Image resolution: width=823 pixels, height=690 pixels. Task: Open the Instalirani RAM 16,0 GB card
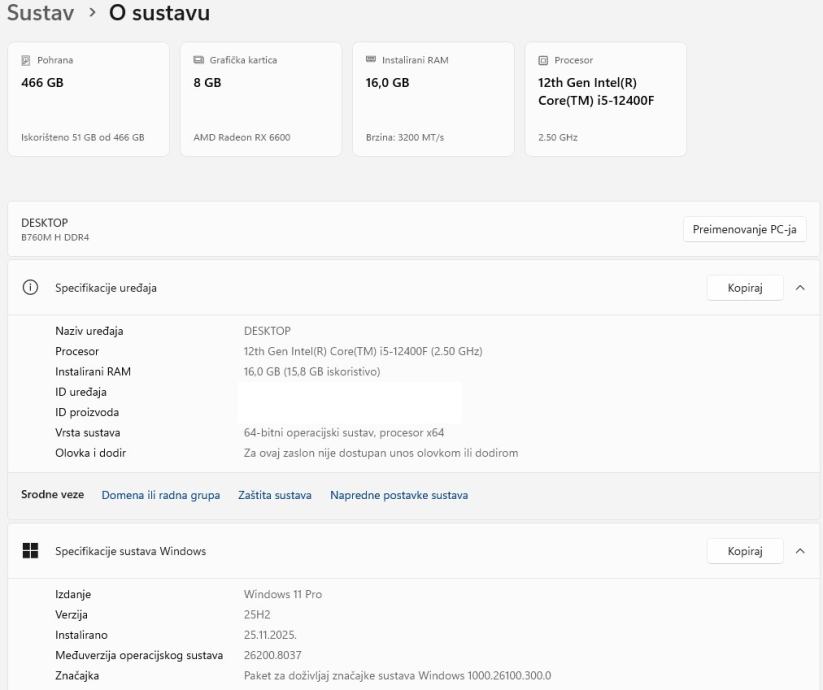click(433, 100)
